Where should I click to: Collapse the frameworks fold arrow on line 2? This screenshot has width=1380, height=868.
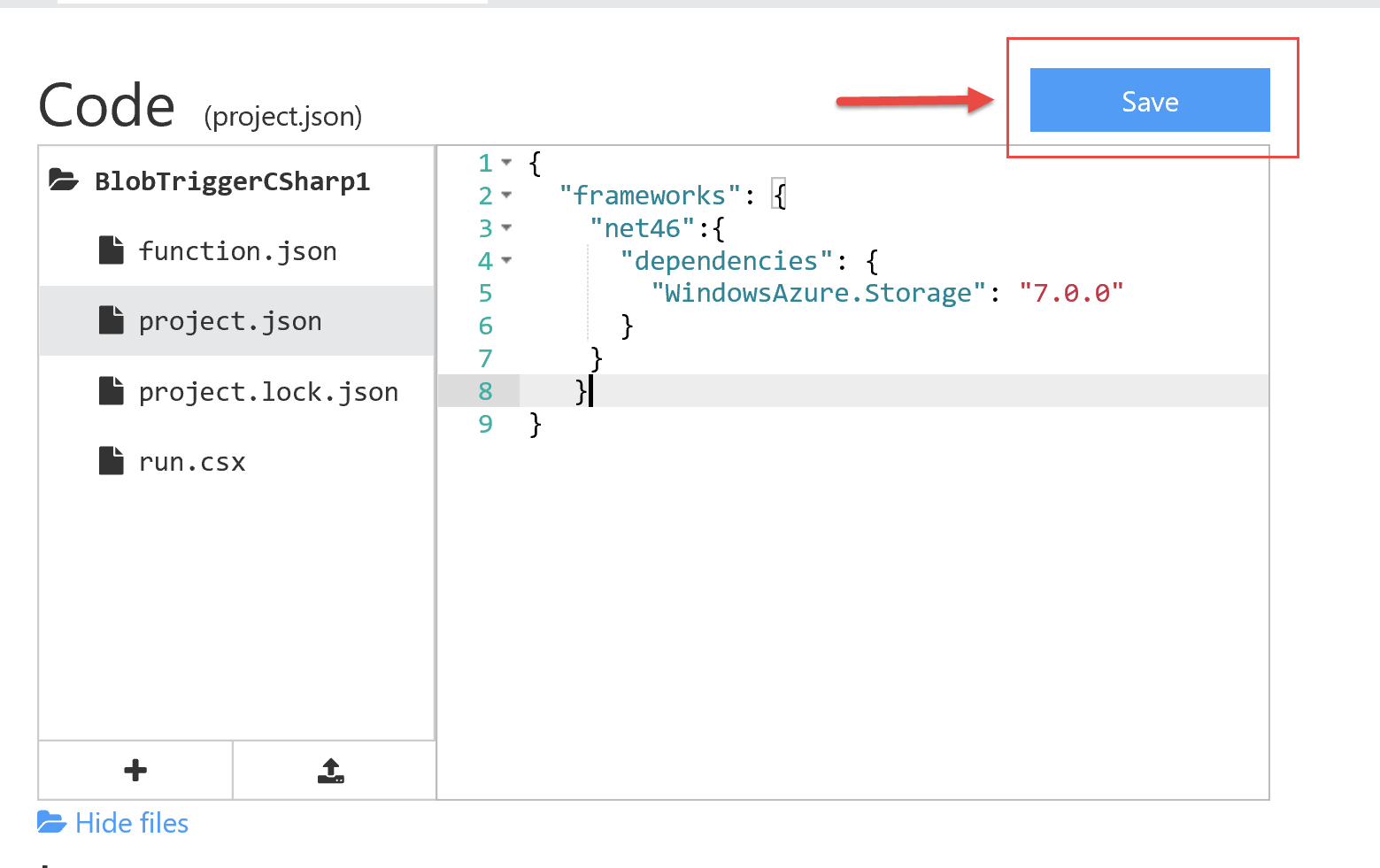point(506,195)
